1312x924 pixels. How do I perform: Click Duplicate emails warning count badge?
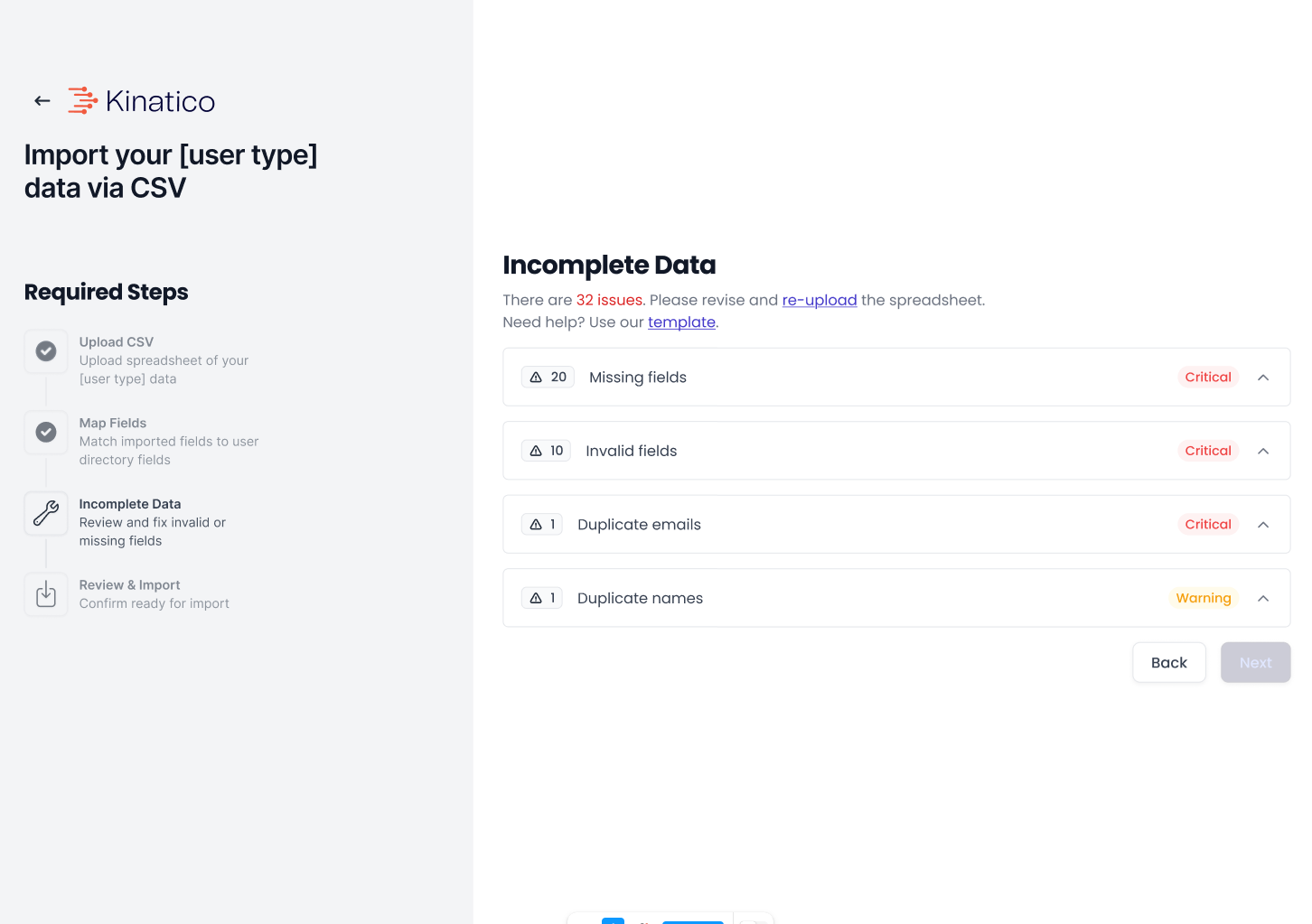(542, 525)
